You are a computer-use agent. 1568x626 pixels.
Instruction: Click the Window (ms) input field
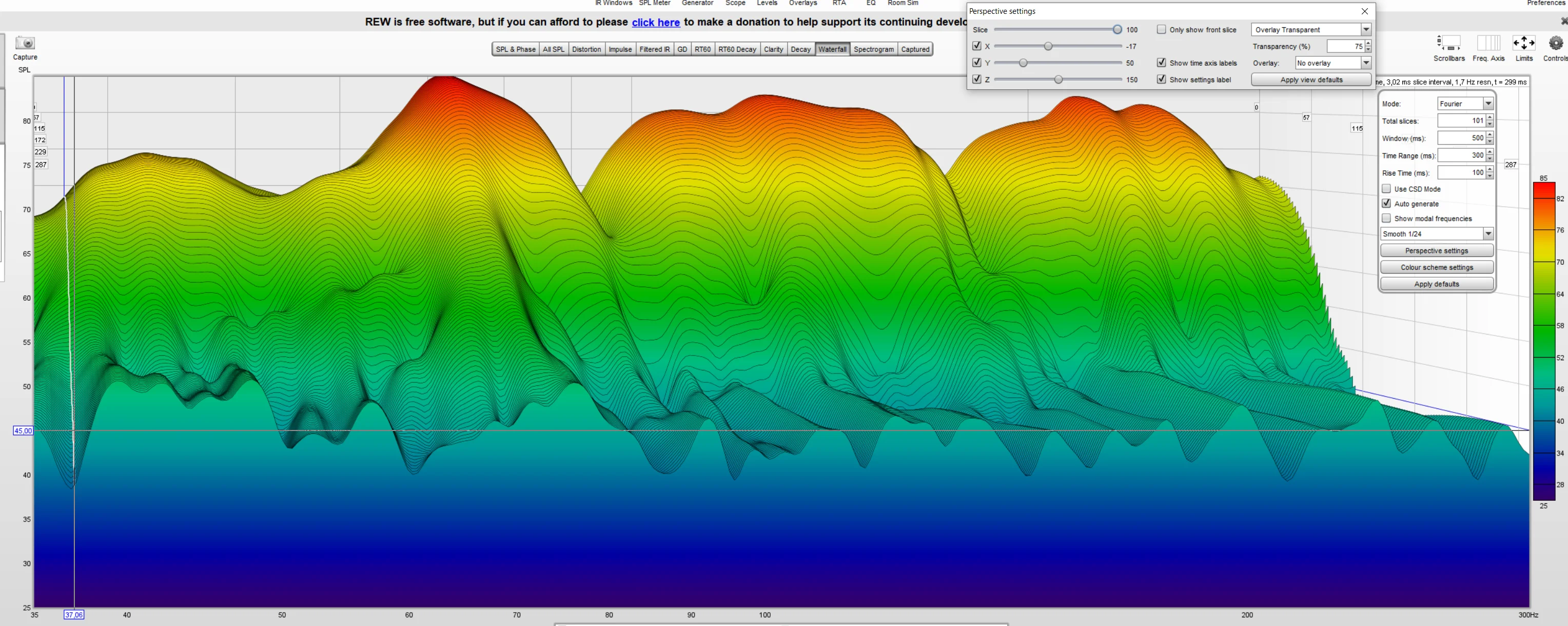(1461, 138)
